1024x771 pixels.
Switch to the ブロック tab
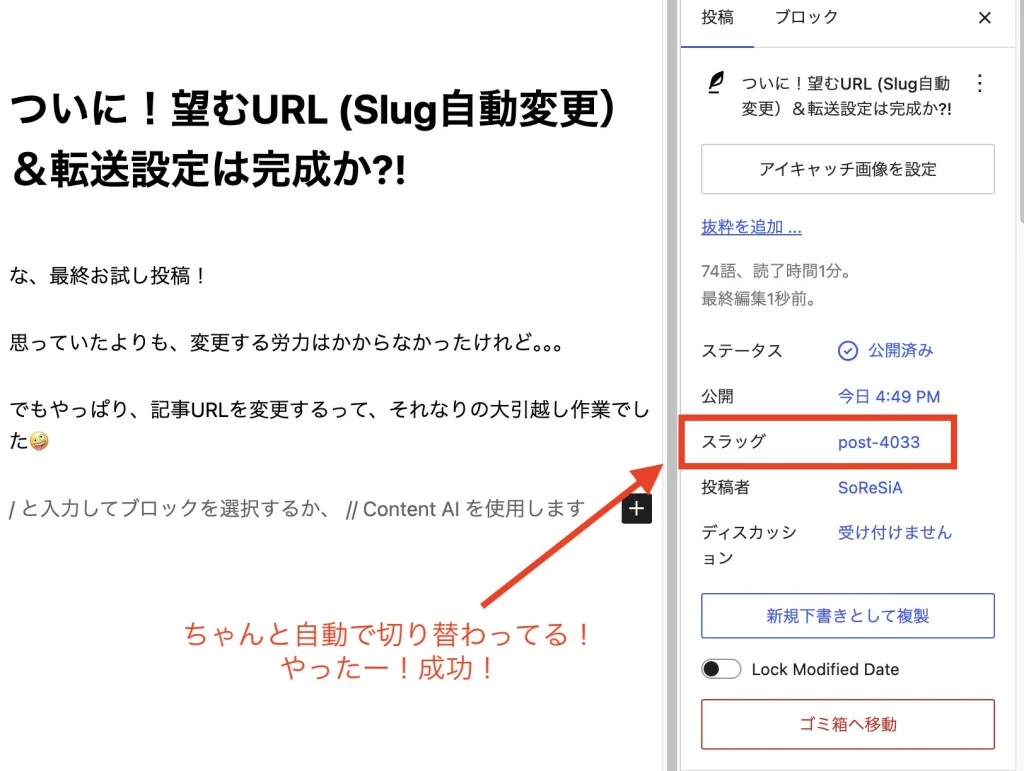click(x=806, y=18)
